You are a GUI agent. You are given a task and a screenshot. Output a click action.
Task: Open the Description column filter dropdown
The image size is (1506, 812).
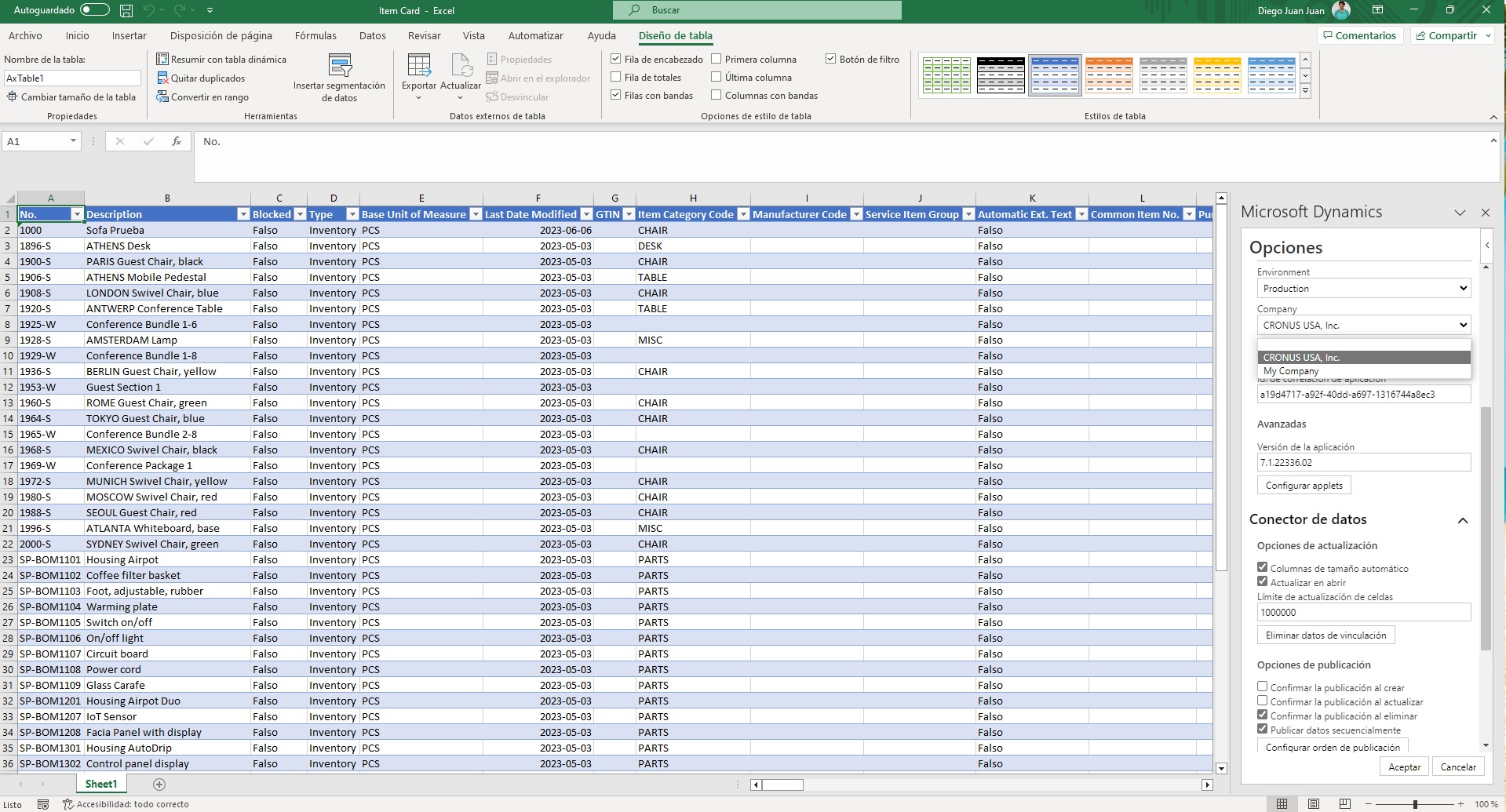click(243, 214)
